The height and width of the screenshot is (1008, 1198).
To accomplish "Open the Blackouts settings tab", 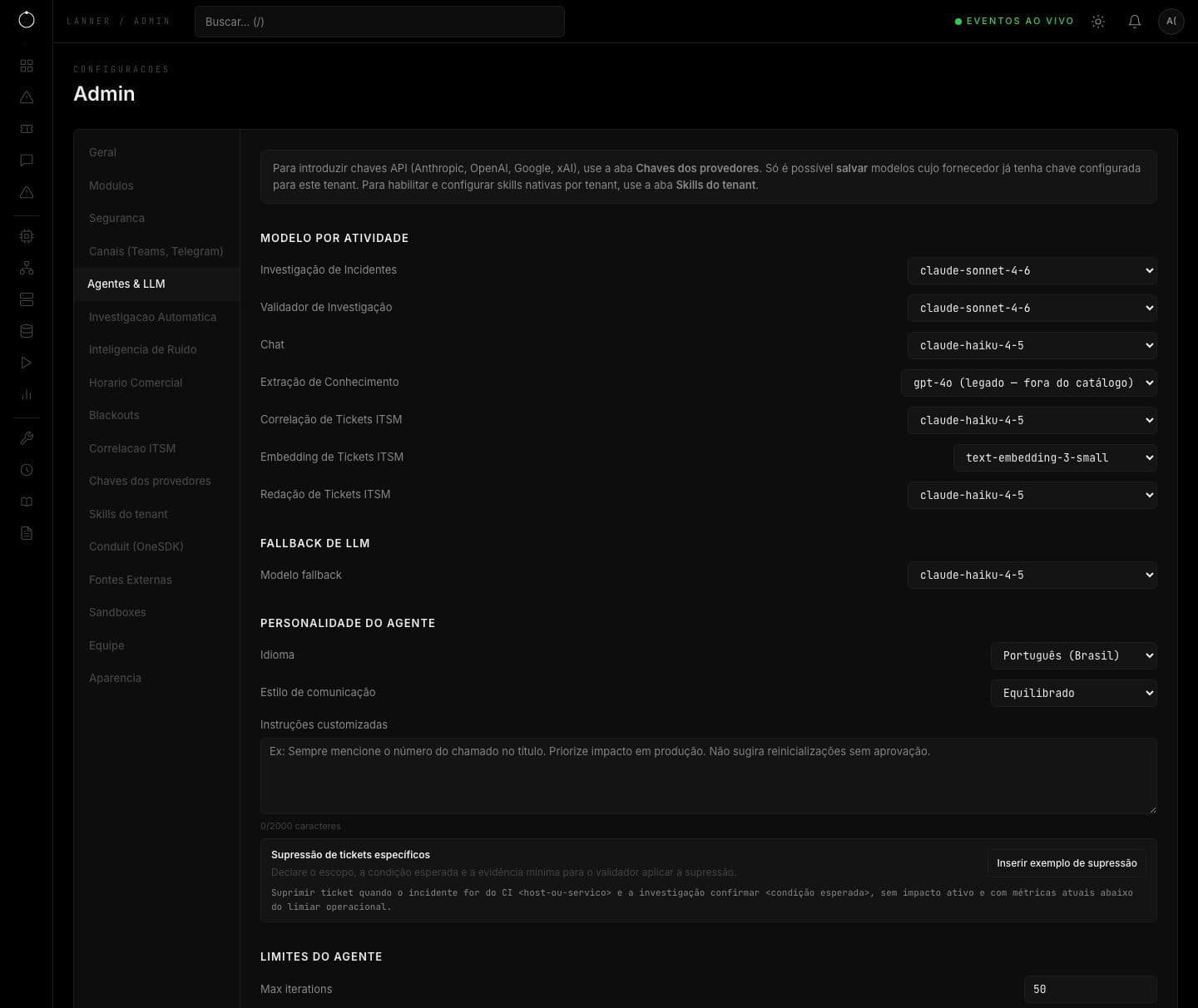I will click(157, 416).
